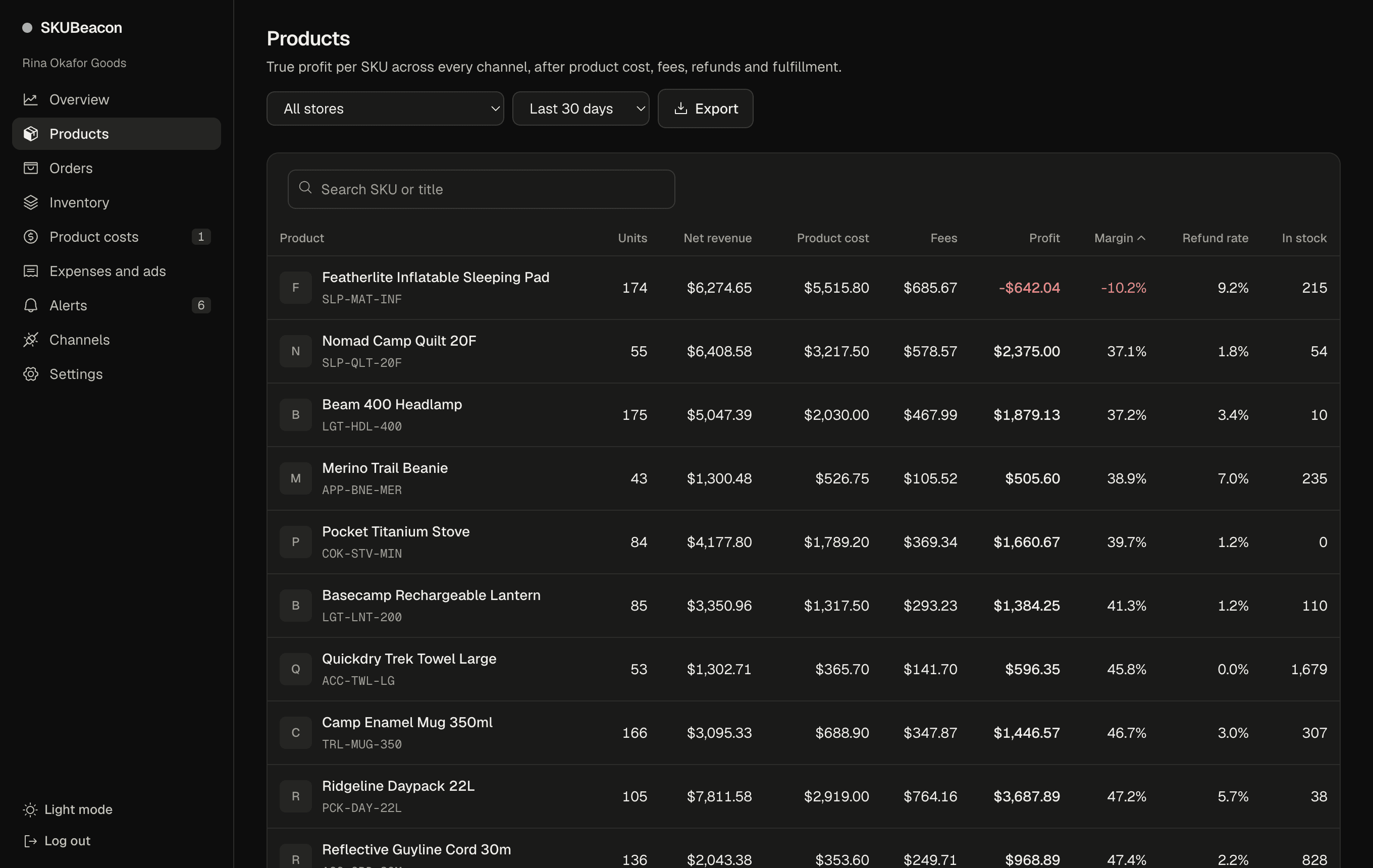Click the Overview chart icon
Image resolution: width=1373 pixels, height=868 pixels.
pos(30,100)
